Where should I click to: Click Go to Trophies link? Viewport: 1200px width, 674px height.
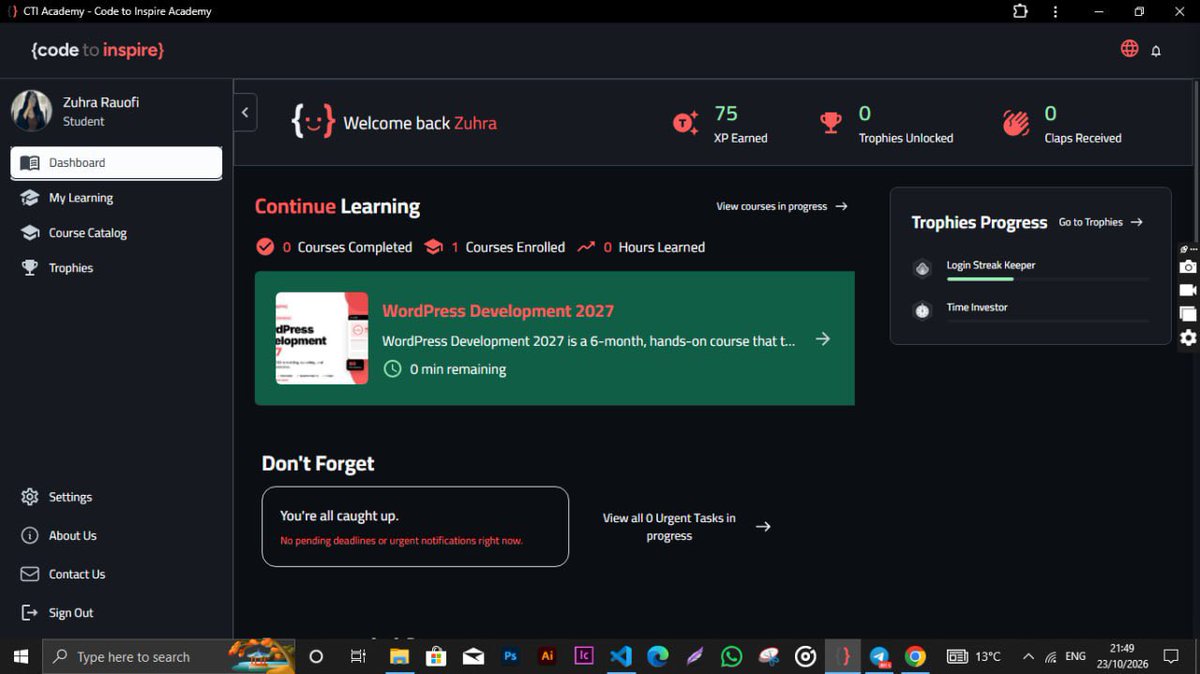pyautogui.click(x=1101, y=222)
